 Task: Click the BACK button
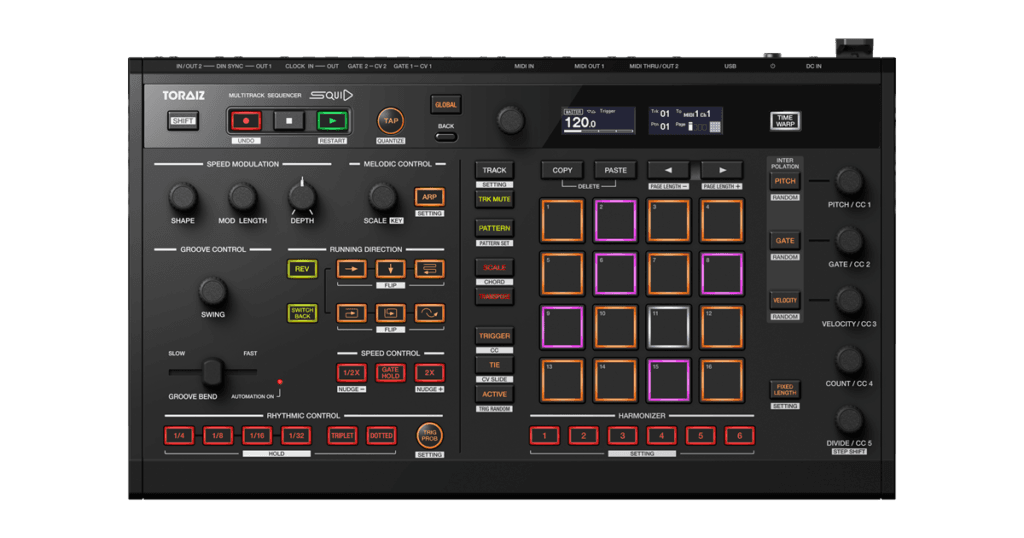pyautogui.click(x=446, y=137)
